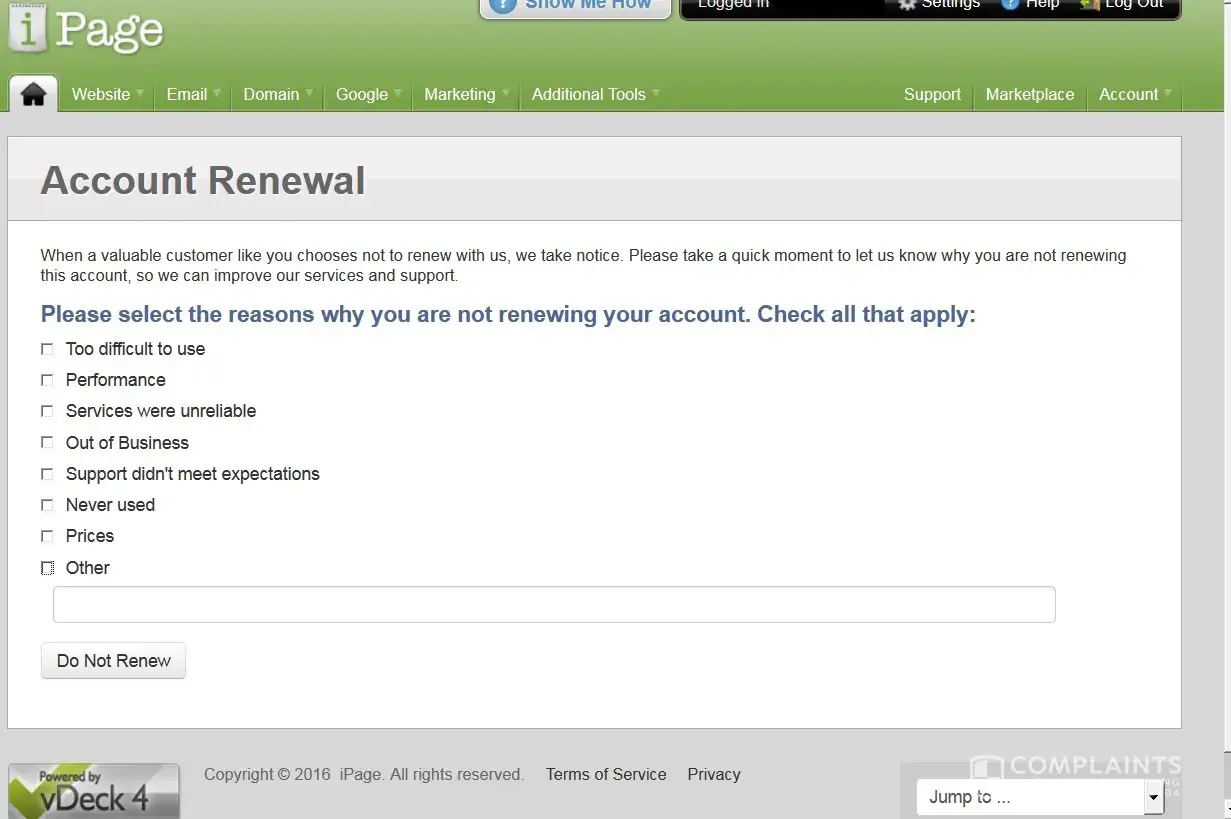The image size is (1231, 819).
Task: Click the vDeck 4 badge
Action: click(x=94, y=791)
